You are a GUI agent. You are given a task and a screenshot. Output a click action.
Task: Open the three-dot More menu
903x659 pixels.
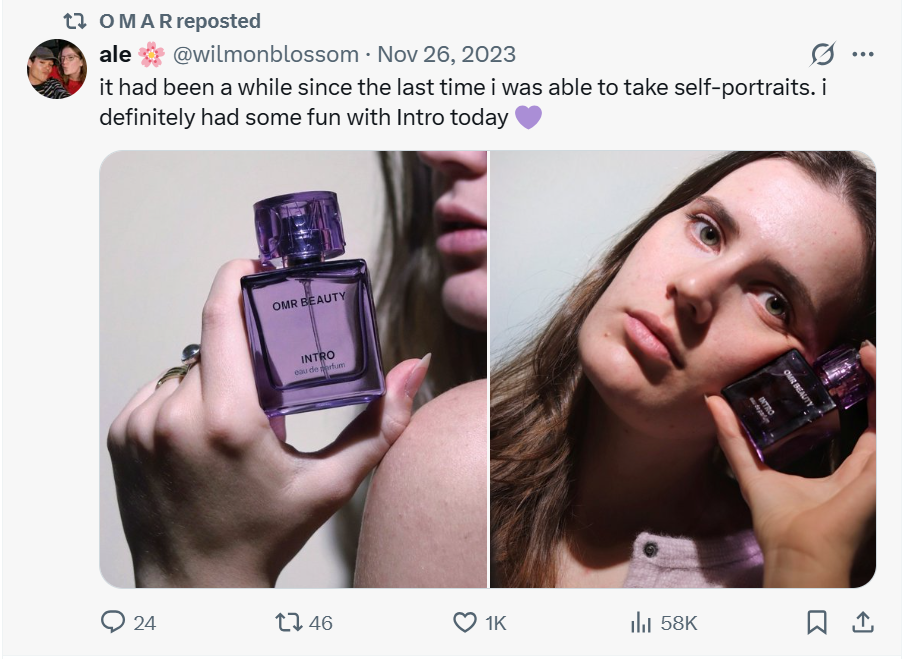[x=862, y=54]
